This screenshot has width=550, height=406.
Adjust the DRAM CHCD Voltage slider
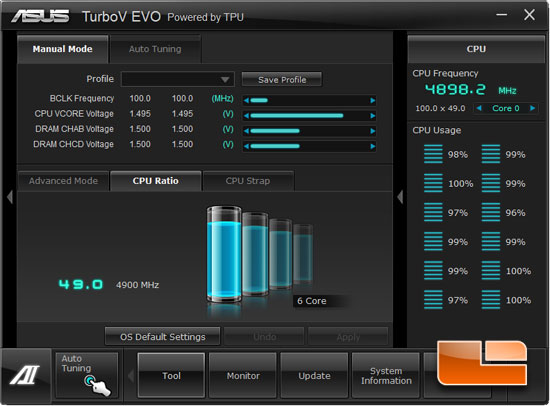309,146
